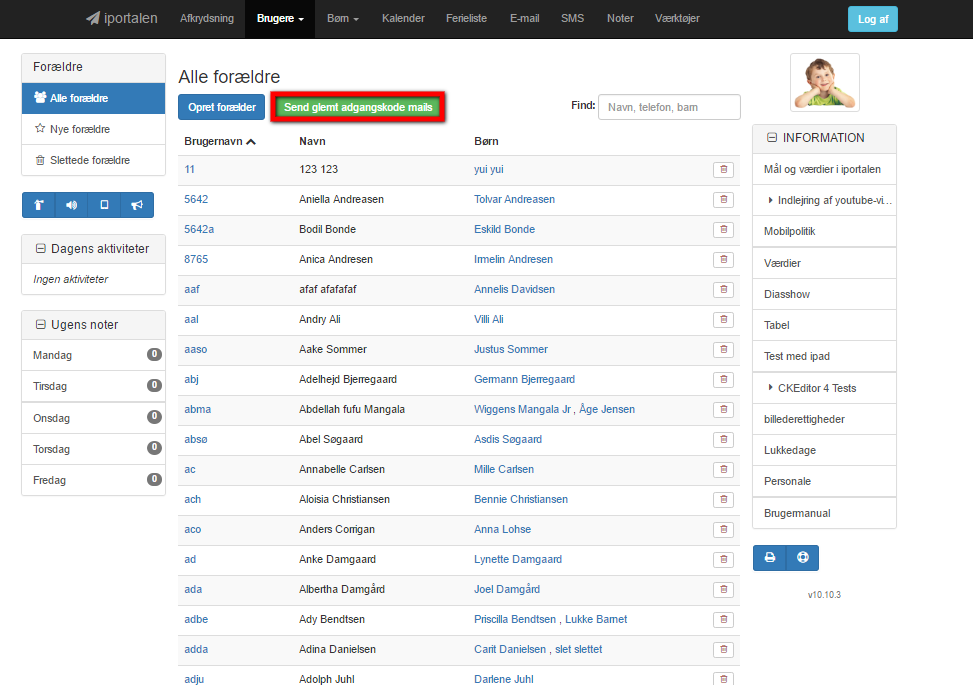Screen dimensions: 973x685
Task: Show Slettede forældre list
Action: point(94,160)
